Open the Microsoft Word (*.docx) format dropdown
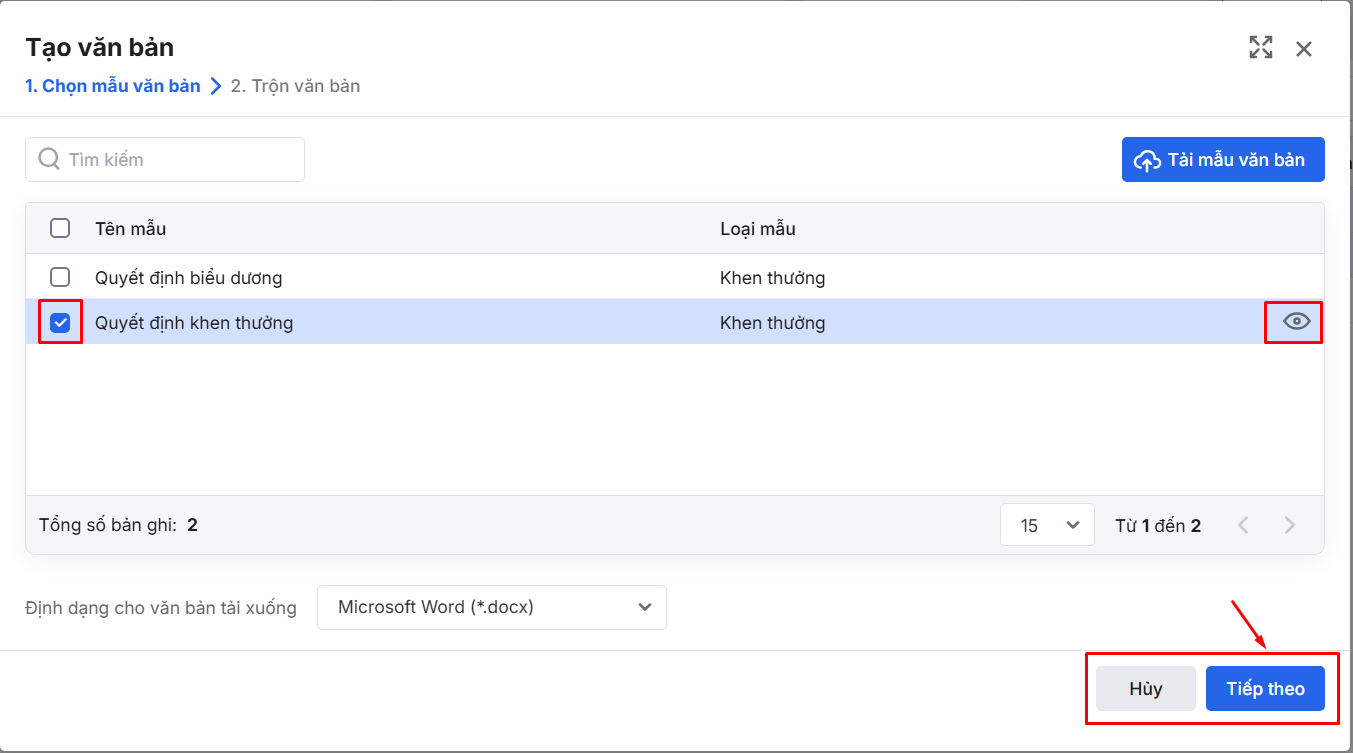Viewport: 1353px width, 753px height. pyautogui.click(x=491, y=607)
